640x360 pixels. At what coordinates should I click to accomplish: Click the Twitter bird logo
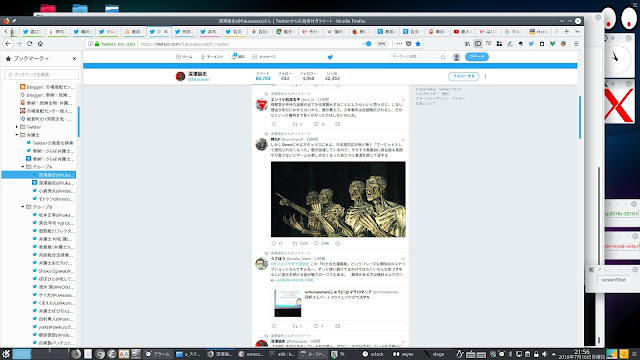coord(330,57)
